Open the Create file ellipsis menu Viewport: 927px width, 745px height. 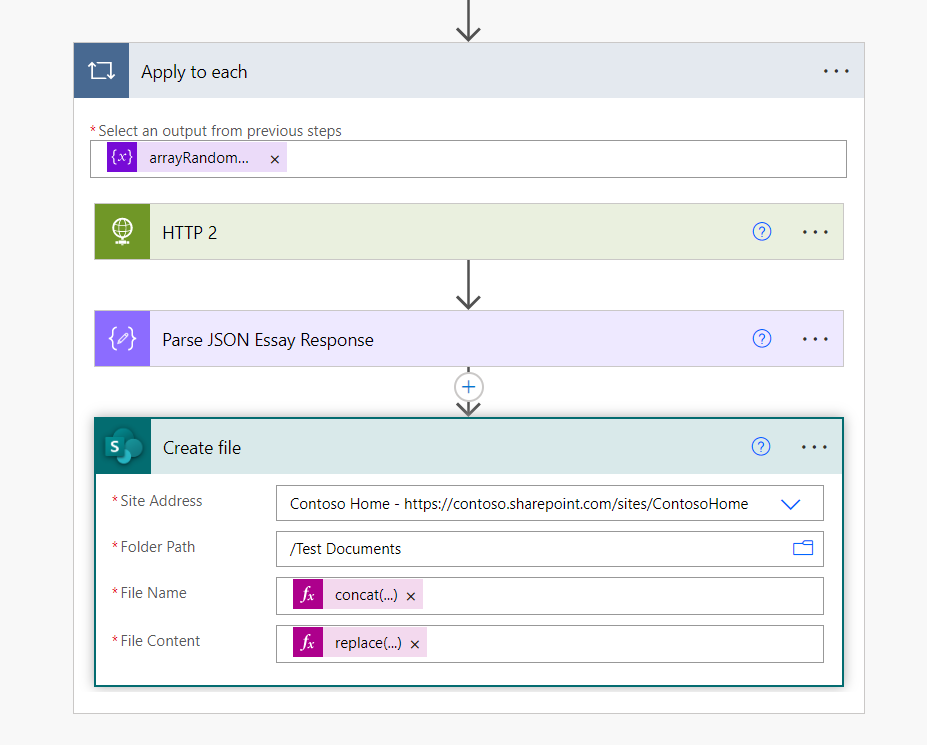[x=815, y=447]
